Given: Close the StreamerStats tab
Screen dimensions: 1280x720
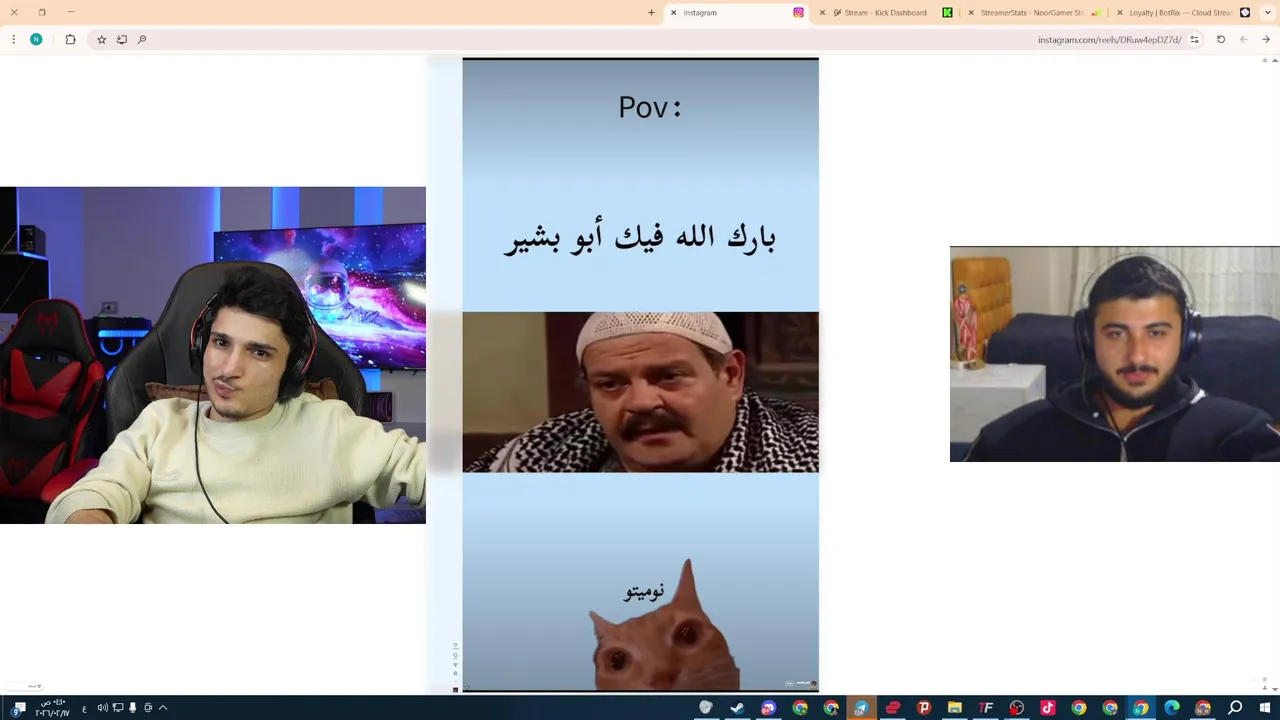Looking at the screenshot, I should (x=970, y=13).
